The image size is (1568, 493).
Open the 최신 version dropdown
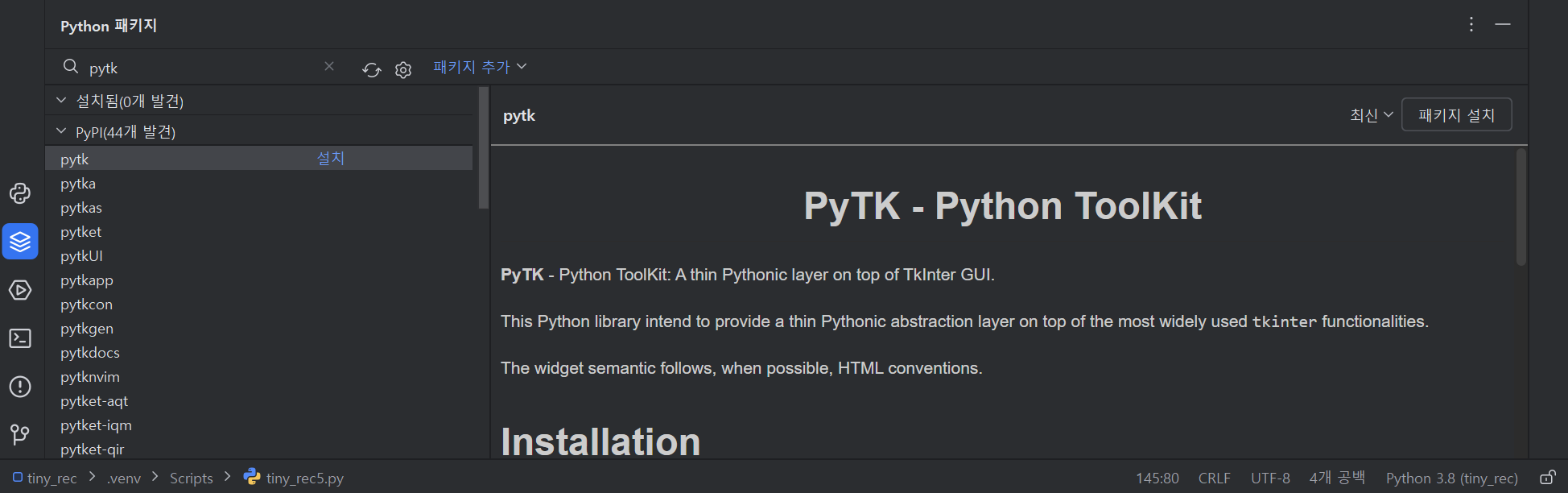(1372, 115)
